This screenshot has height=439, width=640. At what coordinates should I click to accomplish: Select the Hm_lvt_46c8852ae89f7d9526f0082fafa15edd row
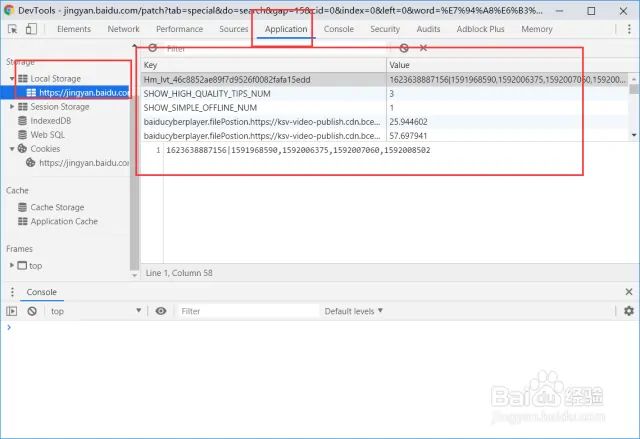point(385,80)
